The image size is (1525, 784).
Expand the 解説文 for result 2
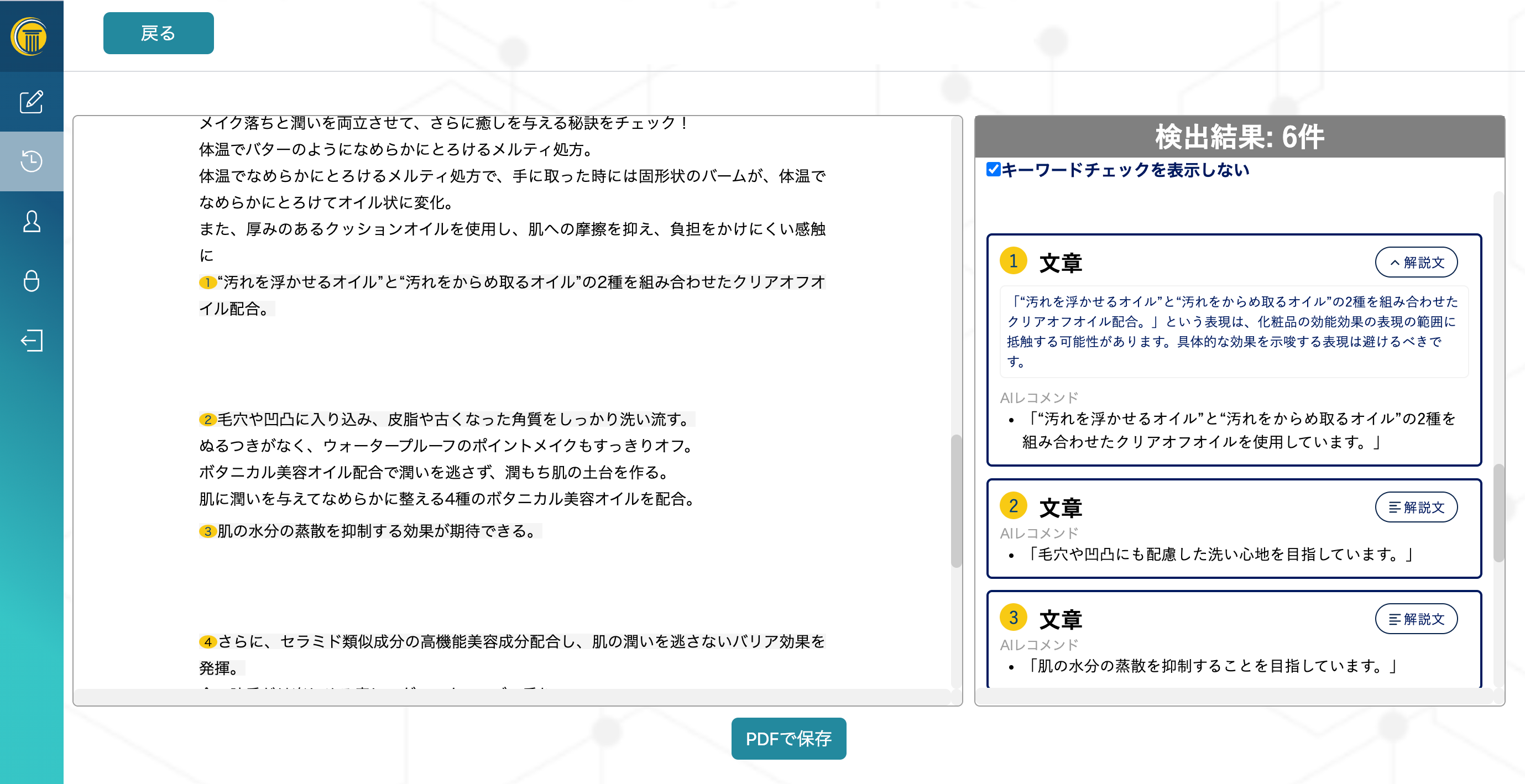pos(1416,508)
